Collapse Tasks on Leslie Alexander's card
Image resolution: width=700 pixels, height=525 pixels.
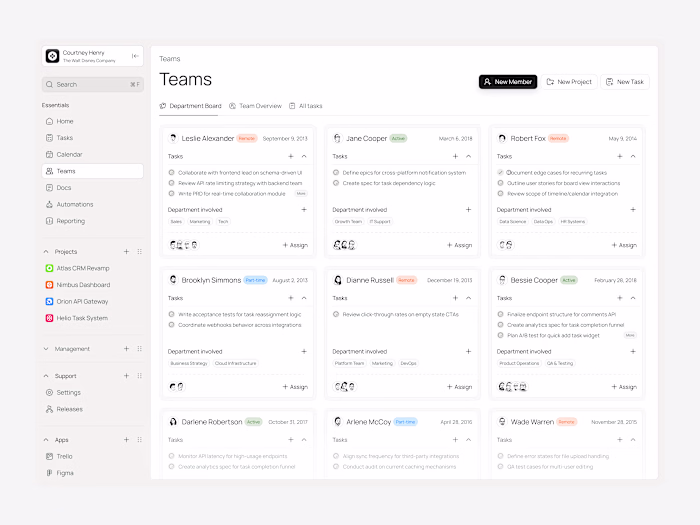pos(304,156)
